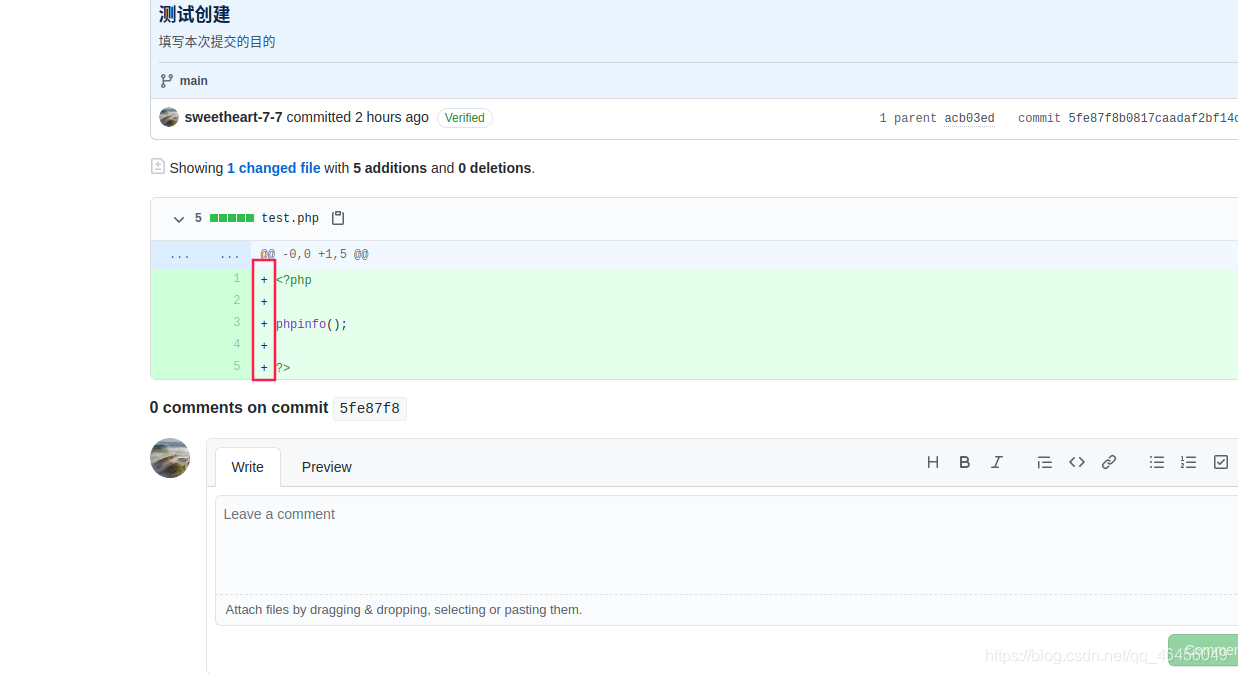Click the test.php file name

click(290, 218)
